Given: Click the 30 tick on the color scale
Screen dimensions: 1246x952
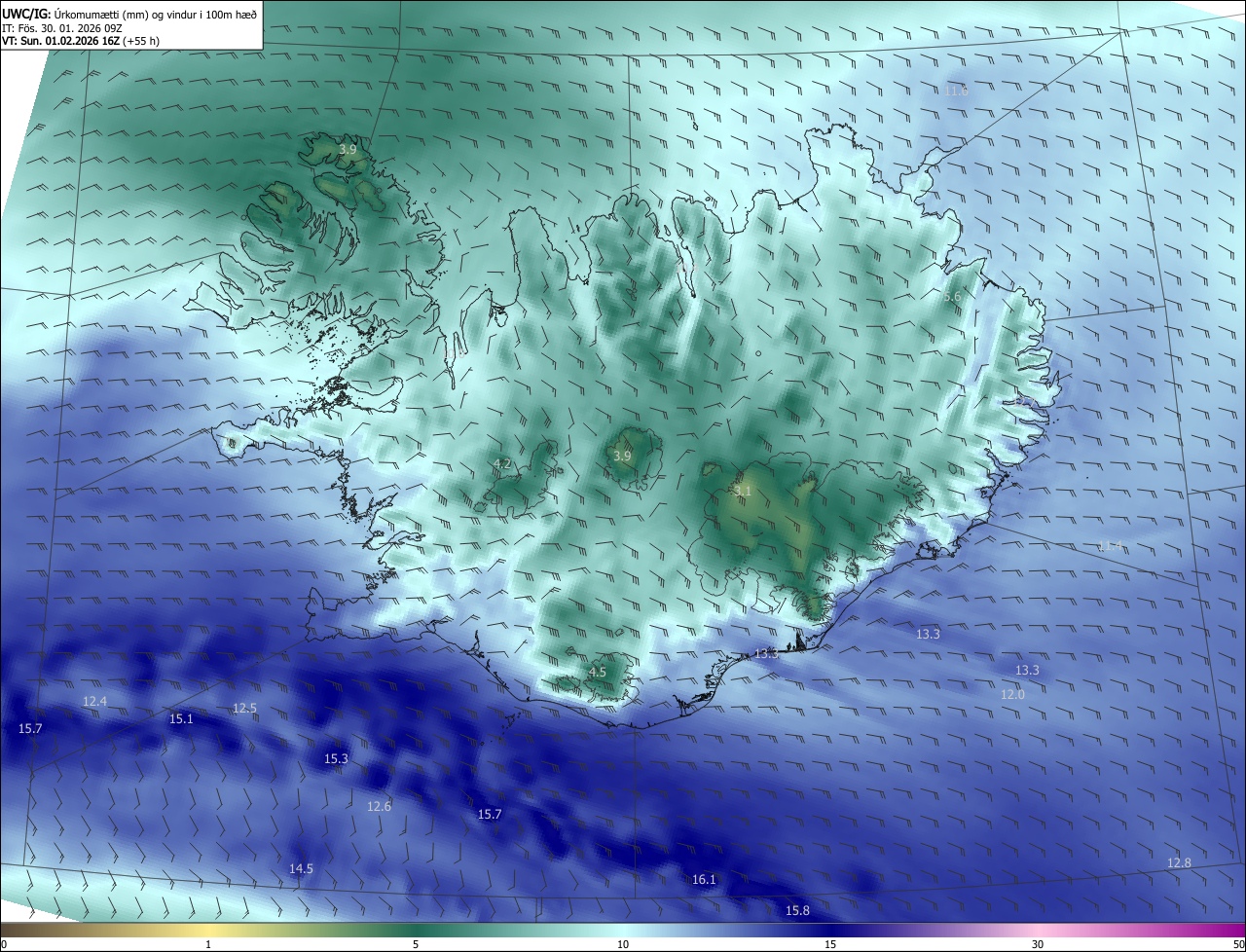Looking at the screenshot, I should (1038, 945).
